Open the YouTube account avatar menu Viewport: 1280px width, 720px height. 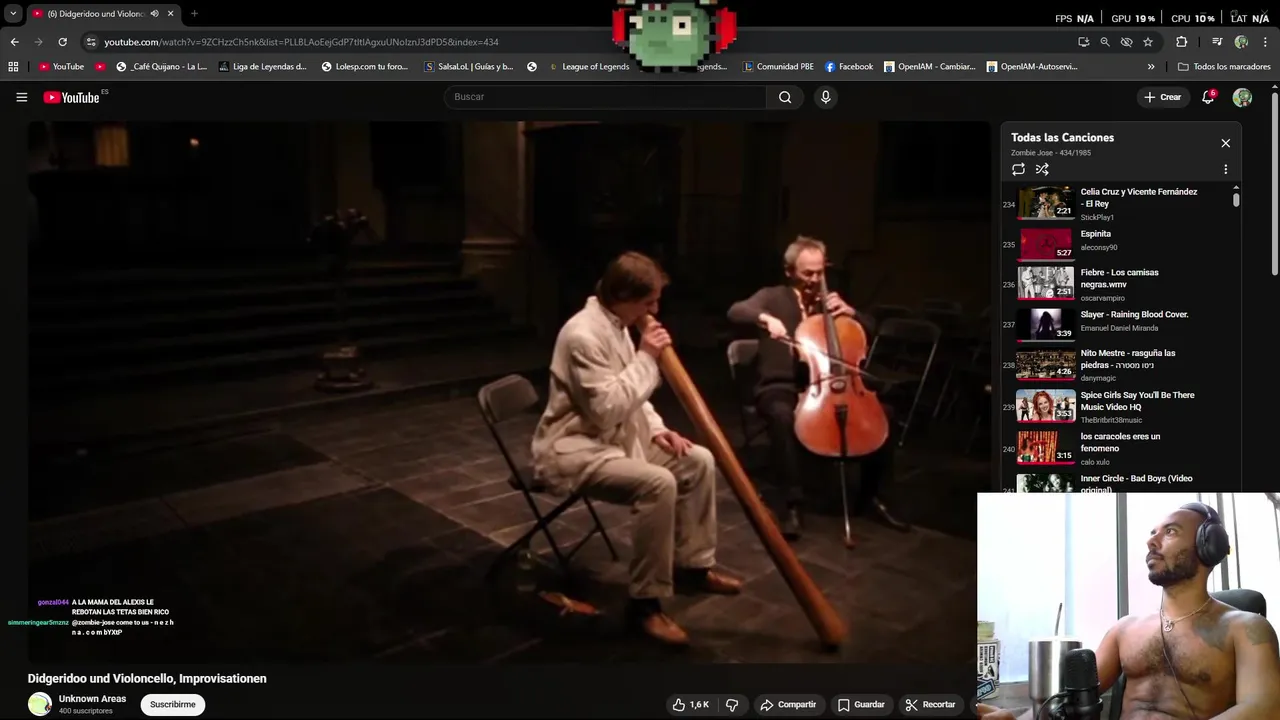tap(1242, 97)
